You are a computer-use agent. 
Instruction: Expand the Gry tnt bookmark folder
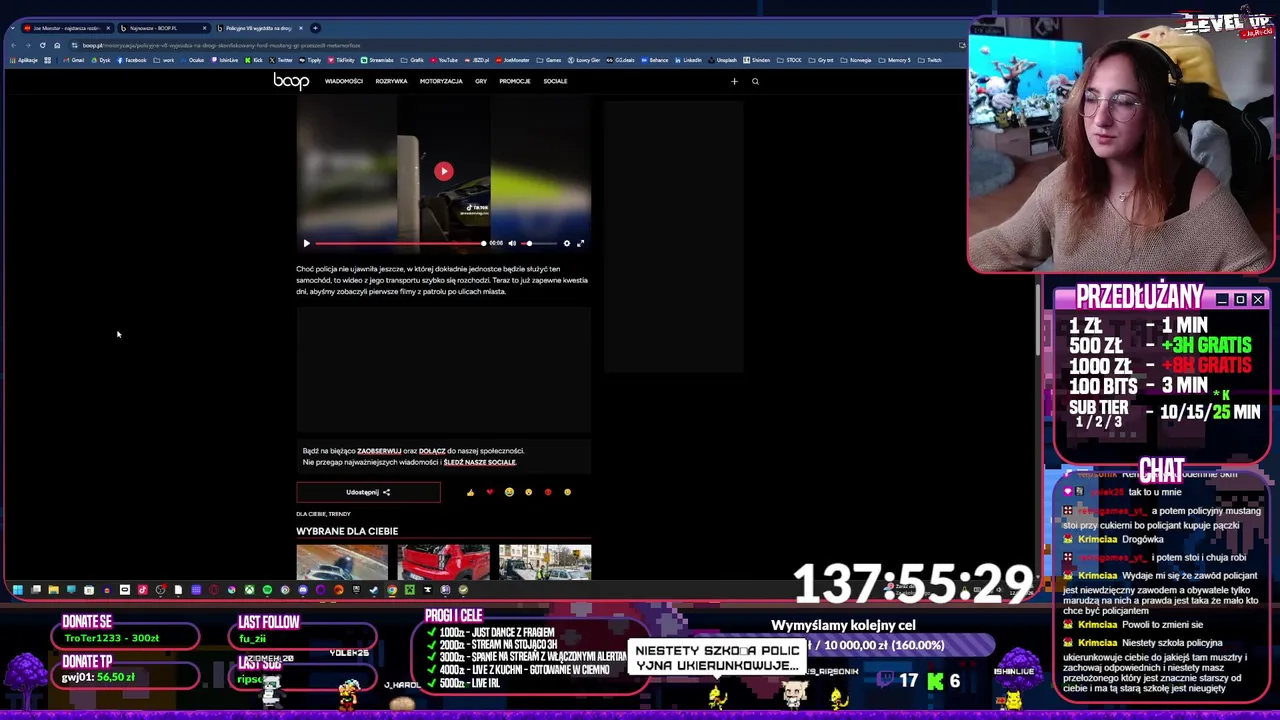click(x=822, y=60)
